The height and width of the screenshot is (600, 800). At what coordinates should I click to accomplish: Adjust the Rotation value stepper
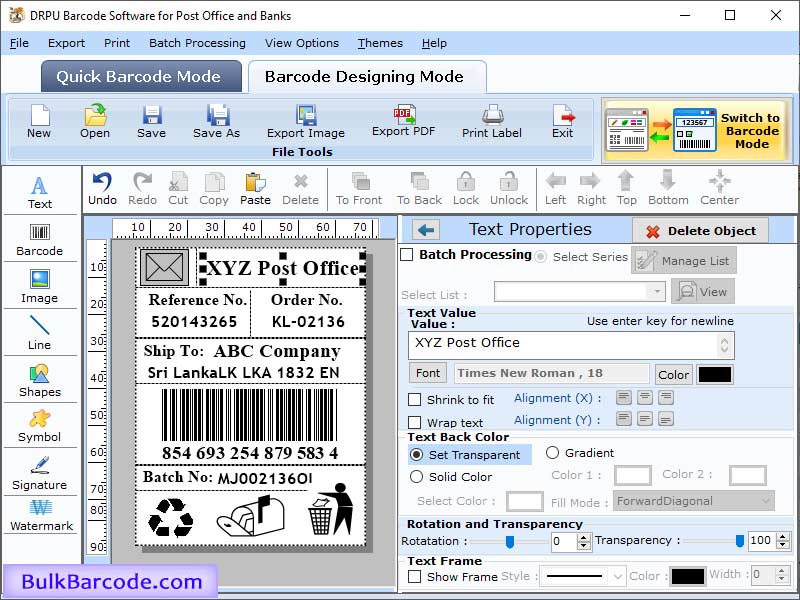click(584, 541)
